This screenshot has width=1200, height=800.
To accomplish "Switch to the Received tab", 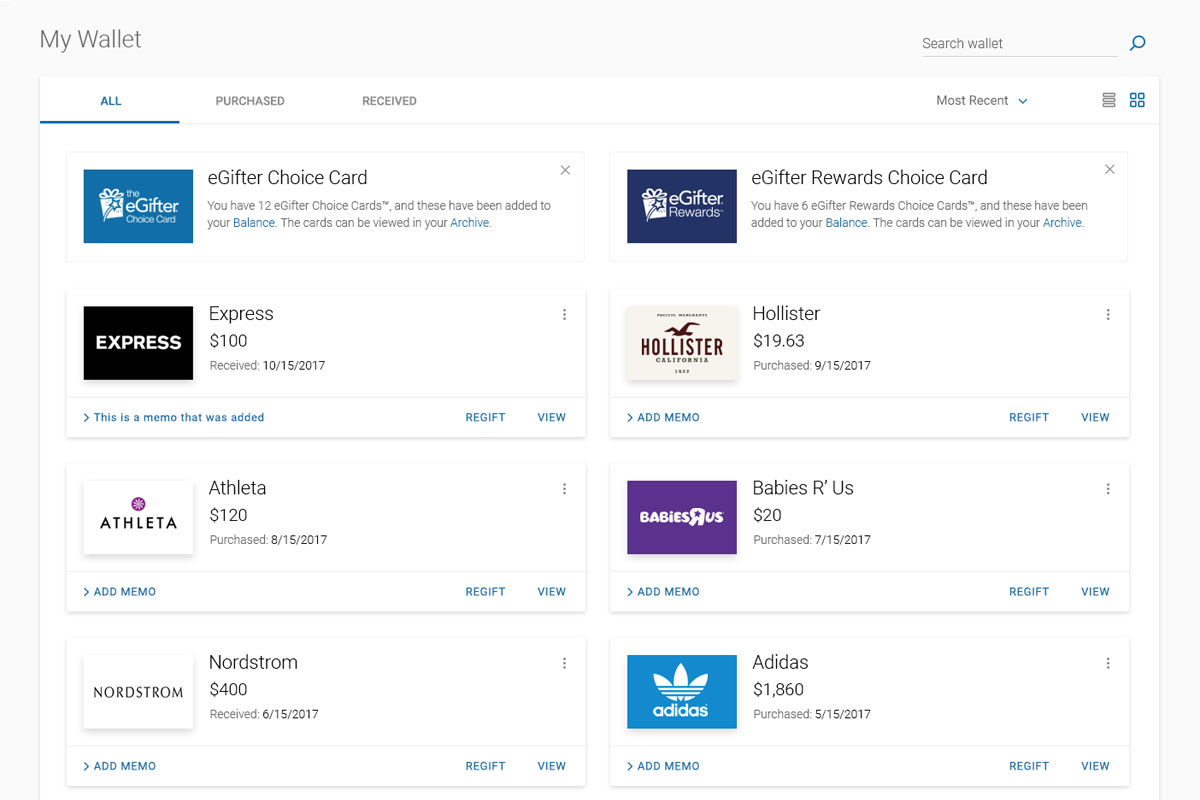I will coord(389,101).
